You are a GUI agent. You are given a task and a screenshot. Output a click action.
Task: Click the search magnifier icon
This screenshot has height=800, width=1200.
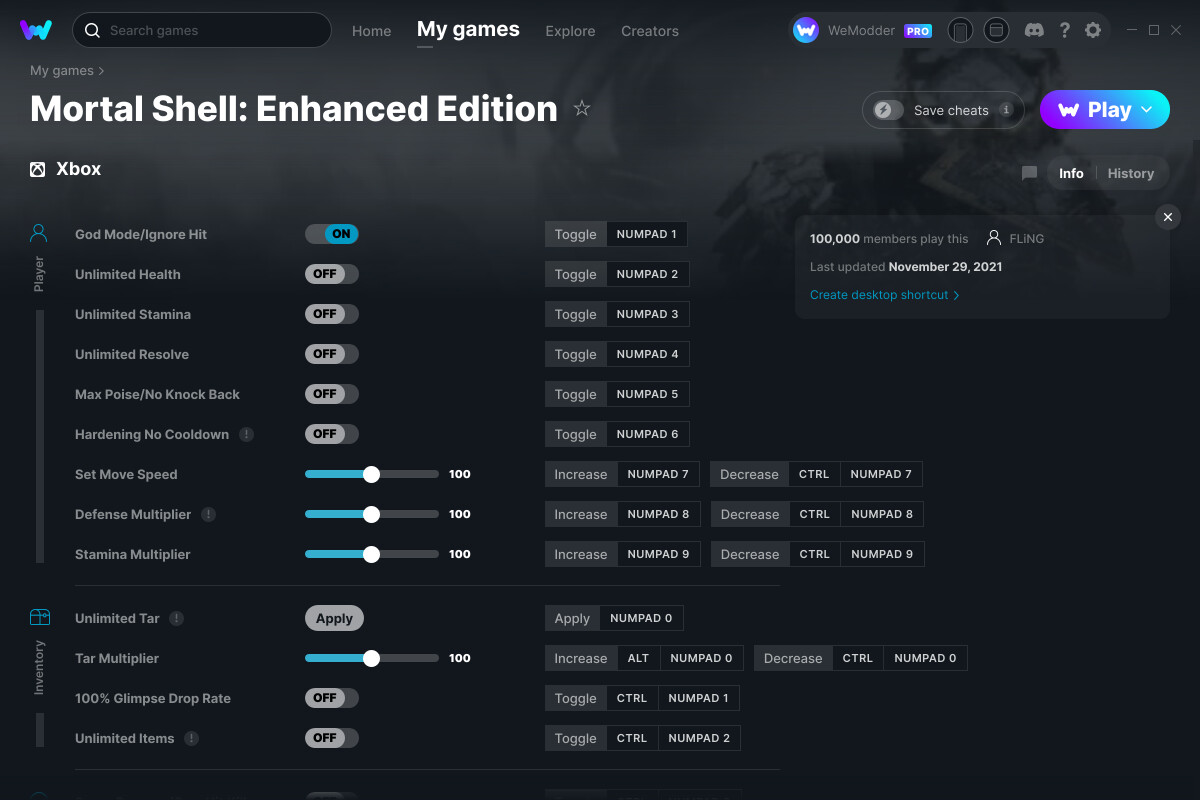click(x=92, y=30)
